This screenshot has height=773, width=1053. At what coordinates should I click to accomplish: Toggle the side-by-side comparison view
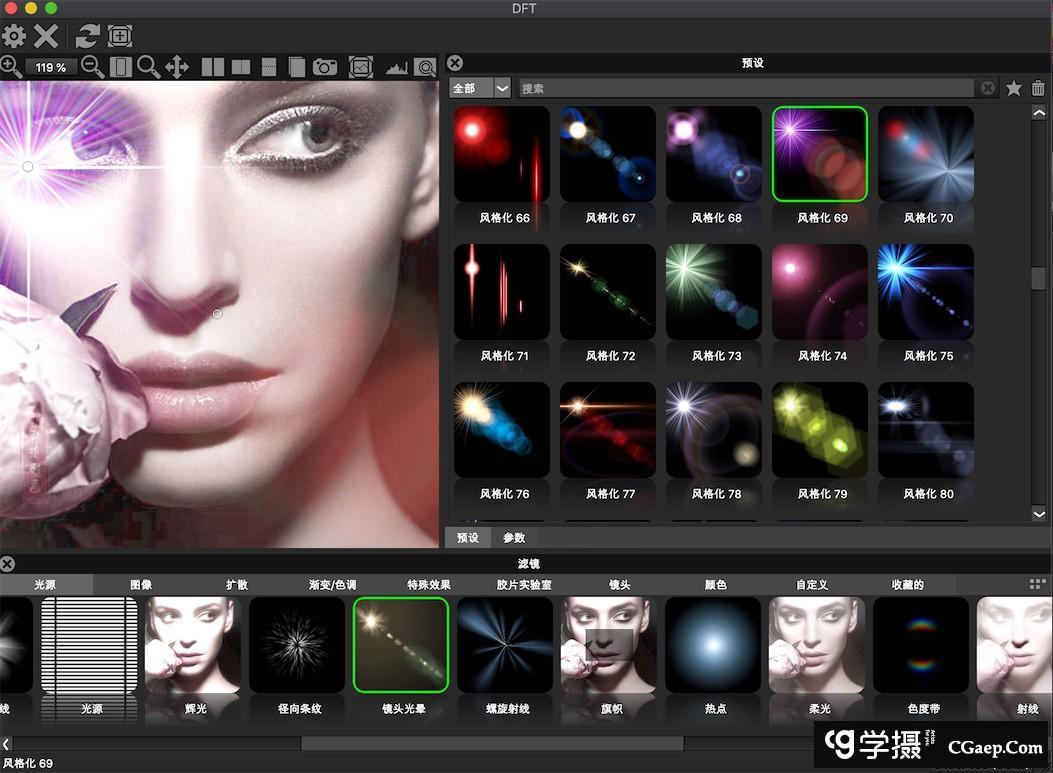(212, 67)
